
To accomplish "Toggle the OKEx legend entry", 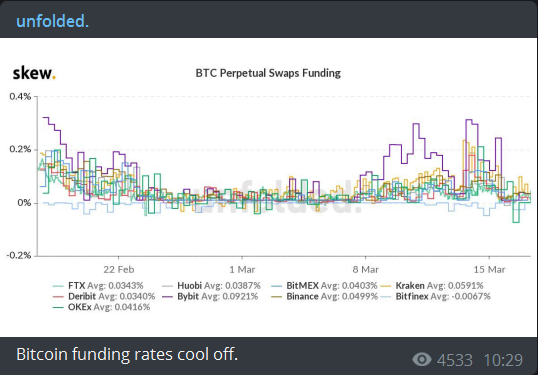I will (102, 307).
